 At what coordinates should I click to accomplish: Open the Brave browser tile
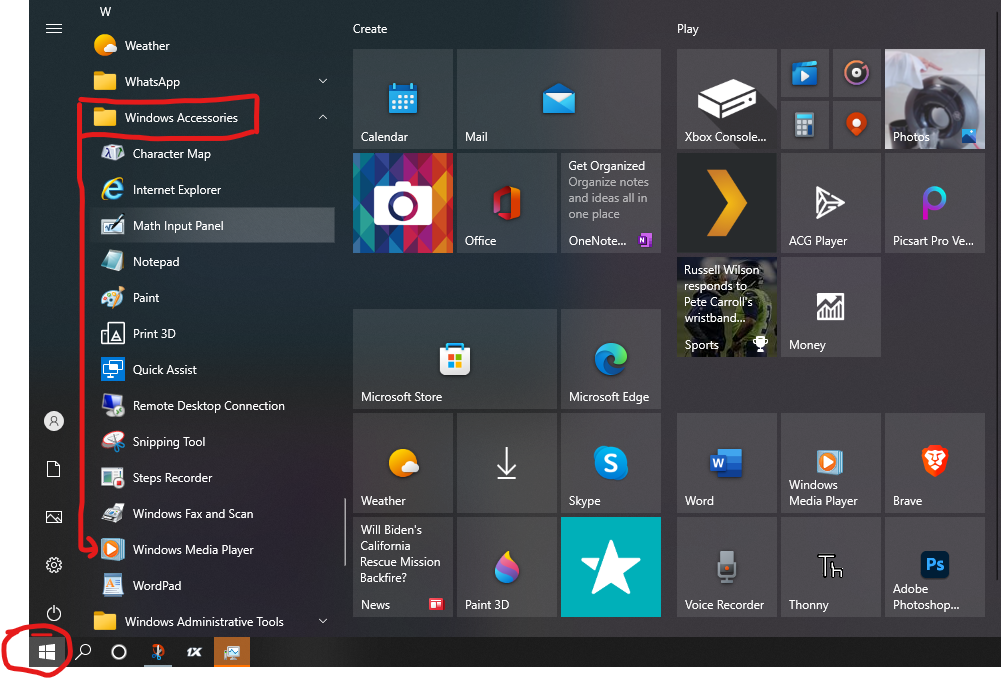coord(935,463)
